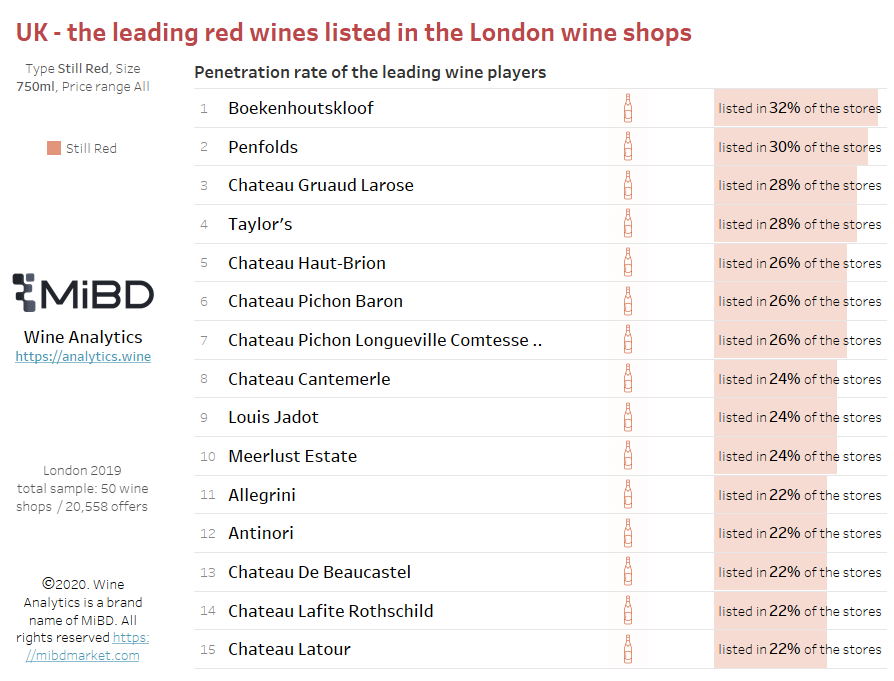Select the Boekenhoutskloof 32% bar
The height and width of the screenshot is (681, 894).
[x=796, y=108]
